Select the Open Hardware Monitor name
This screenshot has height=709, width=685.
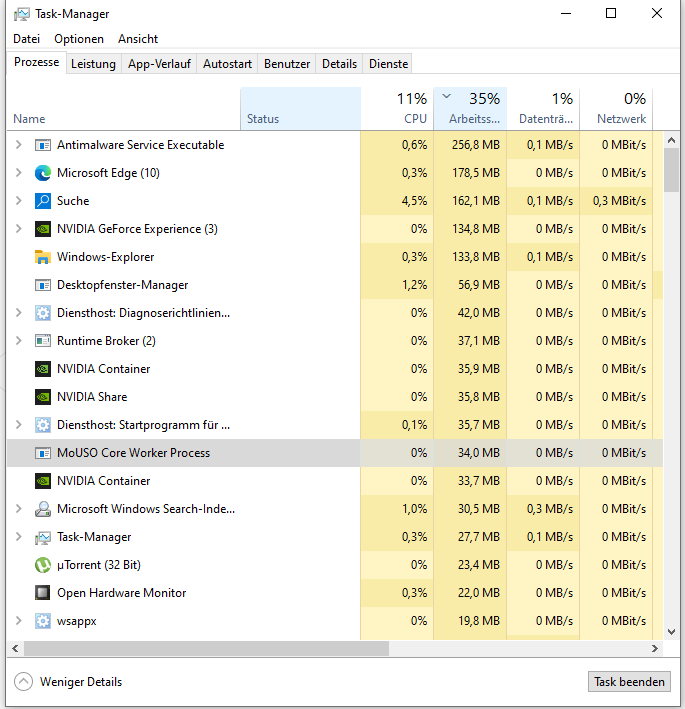click(x=122, y=593)
